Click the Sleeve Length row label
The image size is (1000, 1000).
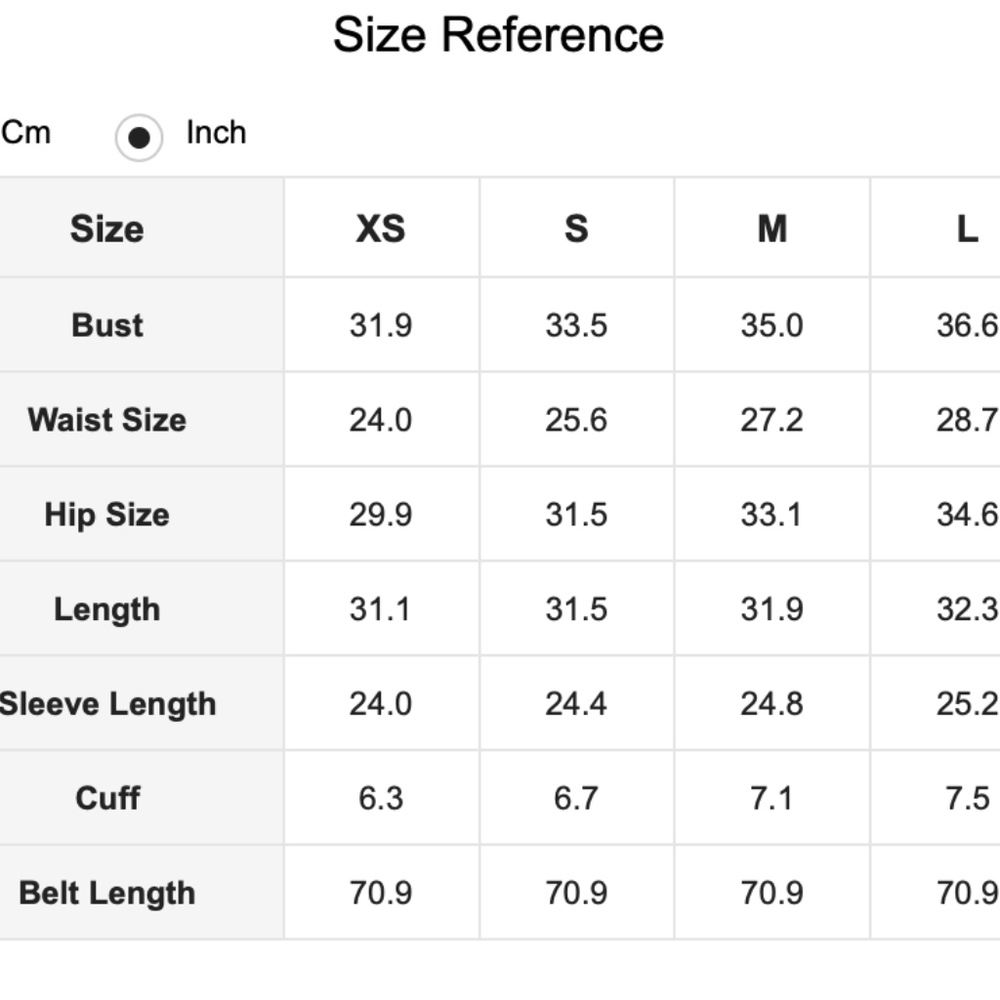[x=107, y=704]
